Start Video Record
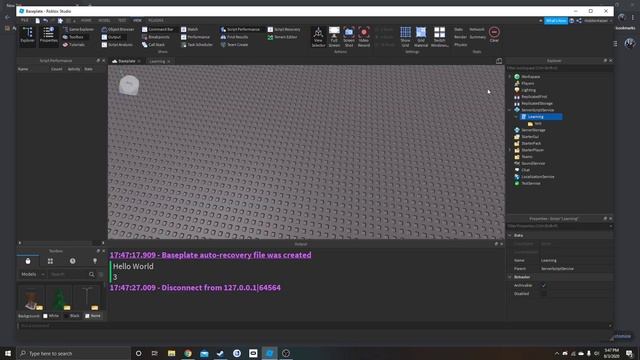This screenshot has height=360, width=640. [x=364, y=37]
